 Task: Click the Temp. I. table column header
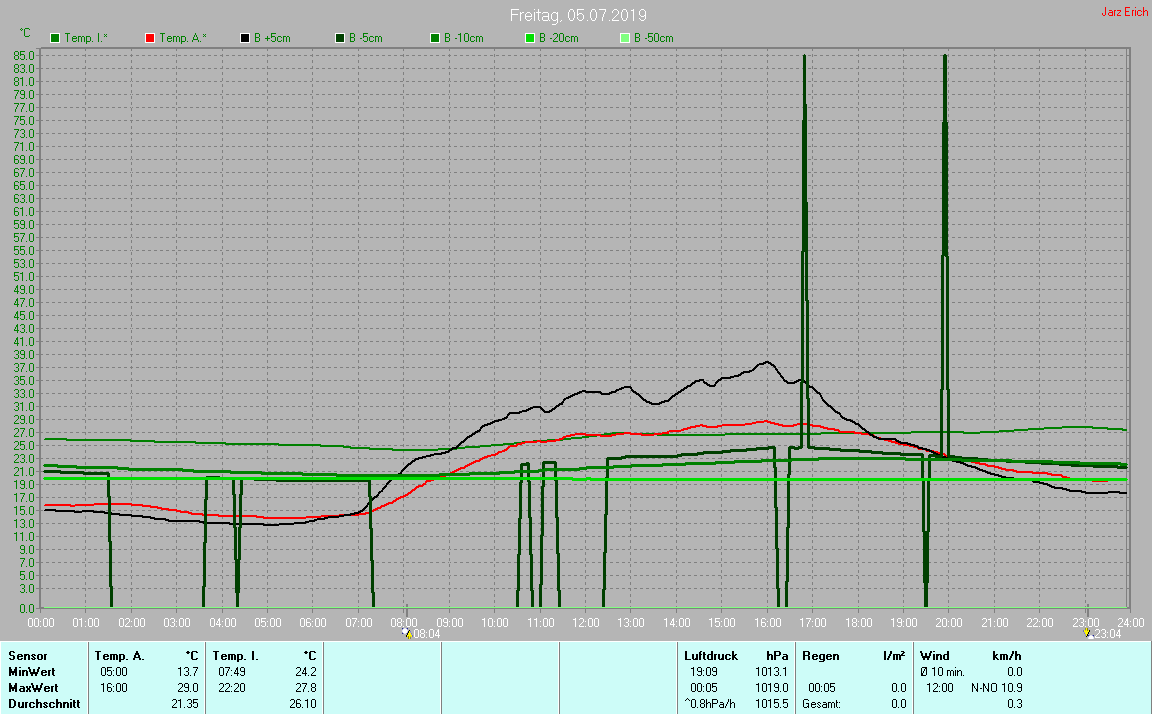[236, 656]
